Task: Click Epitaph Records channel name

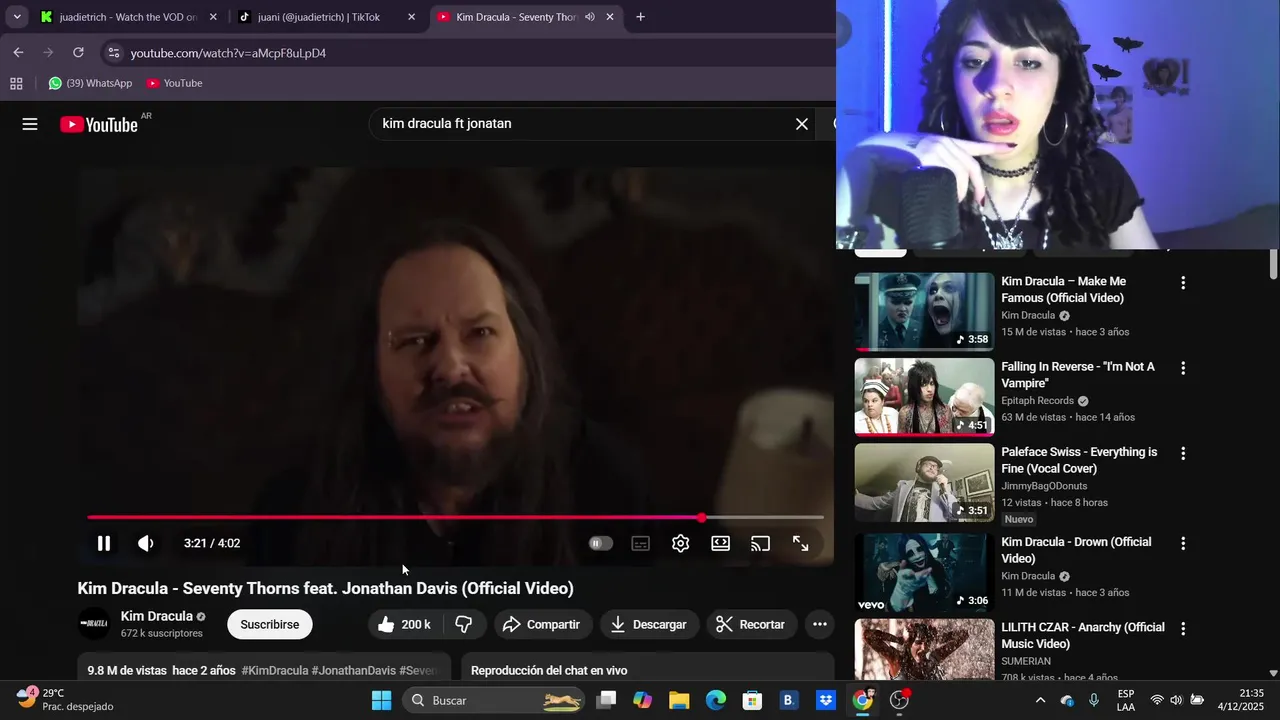Action: (x=1037, y=401)
